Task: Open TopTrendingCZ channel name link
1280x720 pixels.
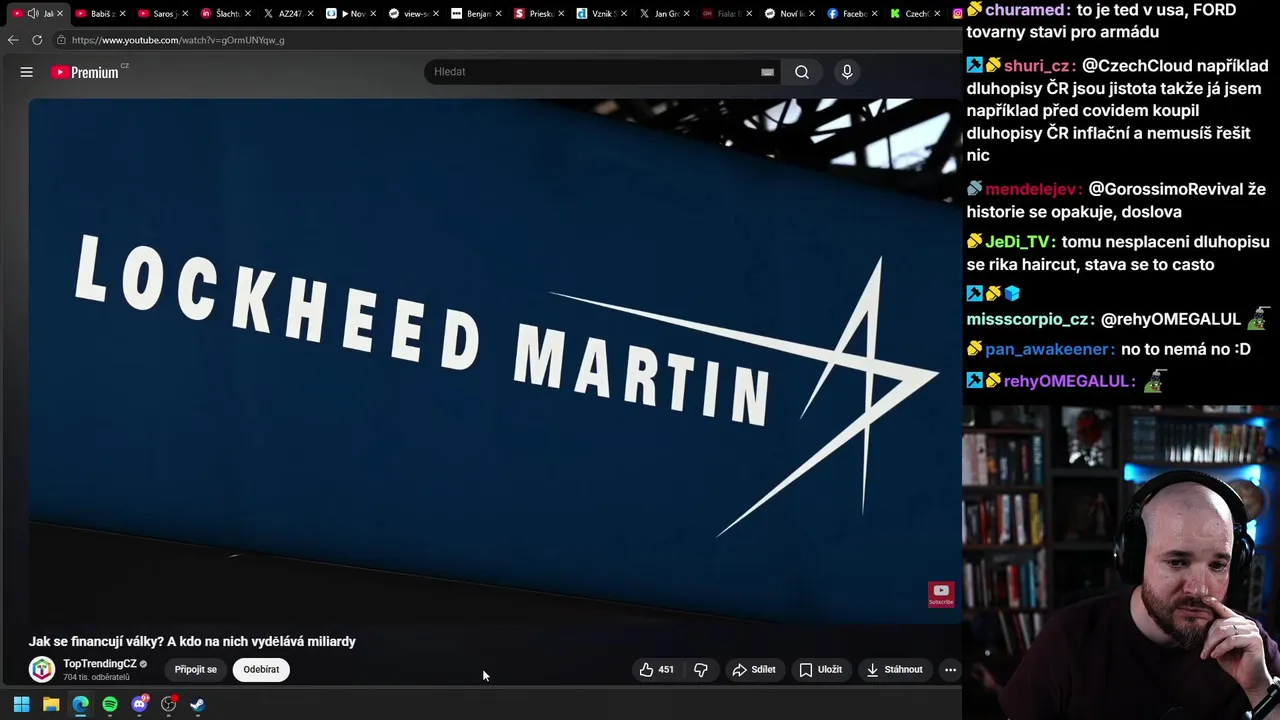Action: point(100,664)
